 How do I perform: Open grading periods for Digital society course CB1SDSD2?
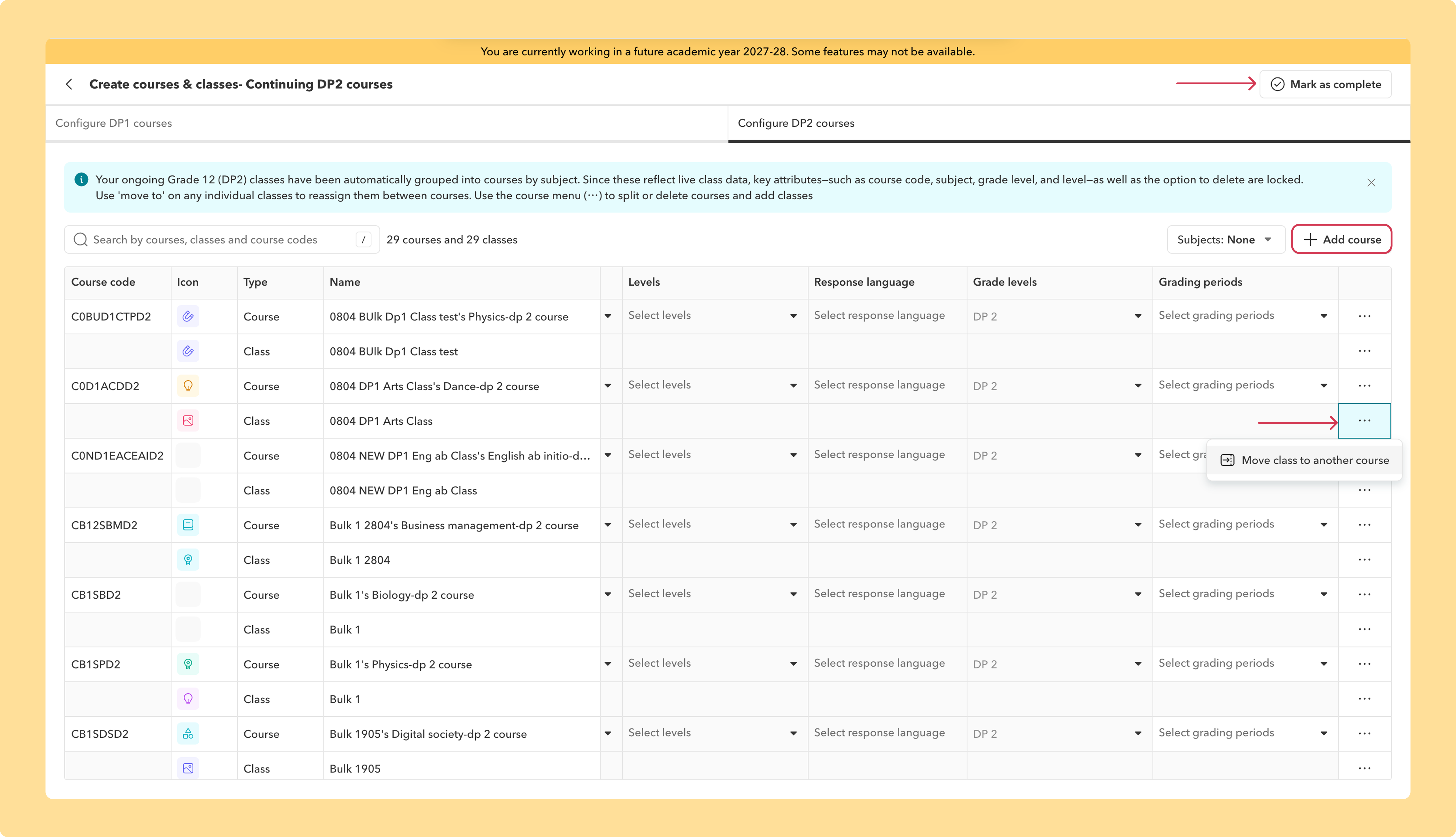point(1245,733)
